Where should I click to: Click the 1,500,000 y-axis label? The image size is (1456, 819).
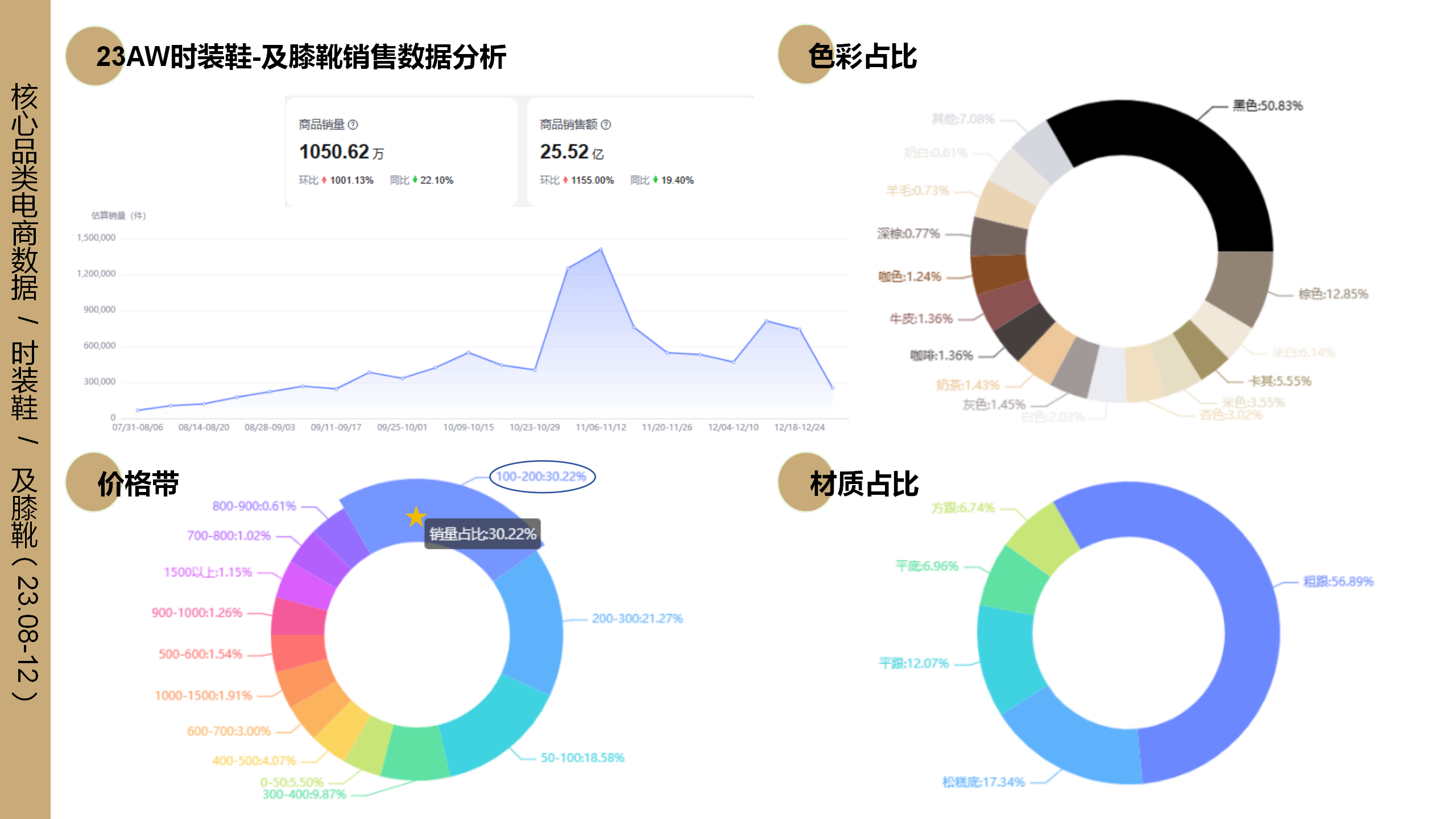click(96, 238)
